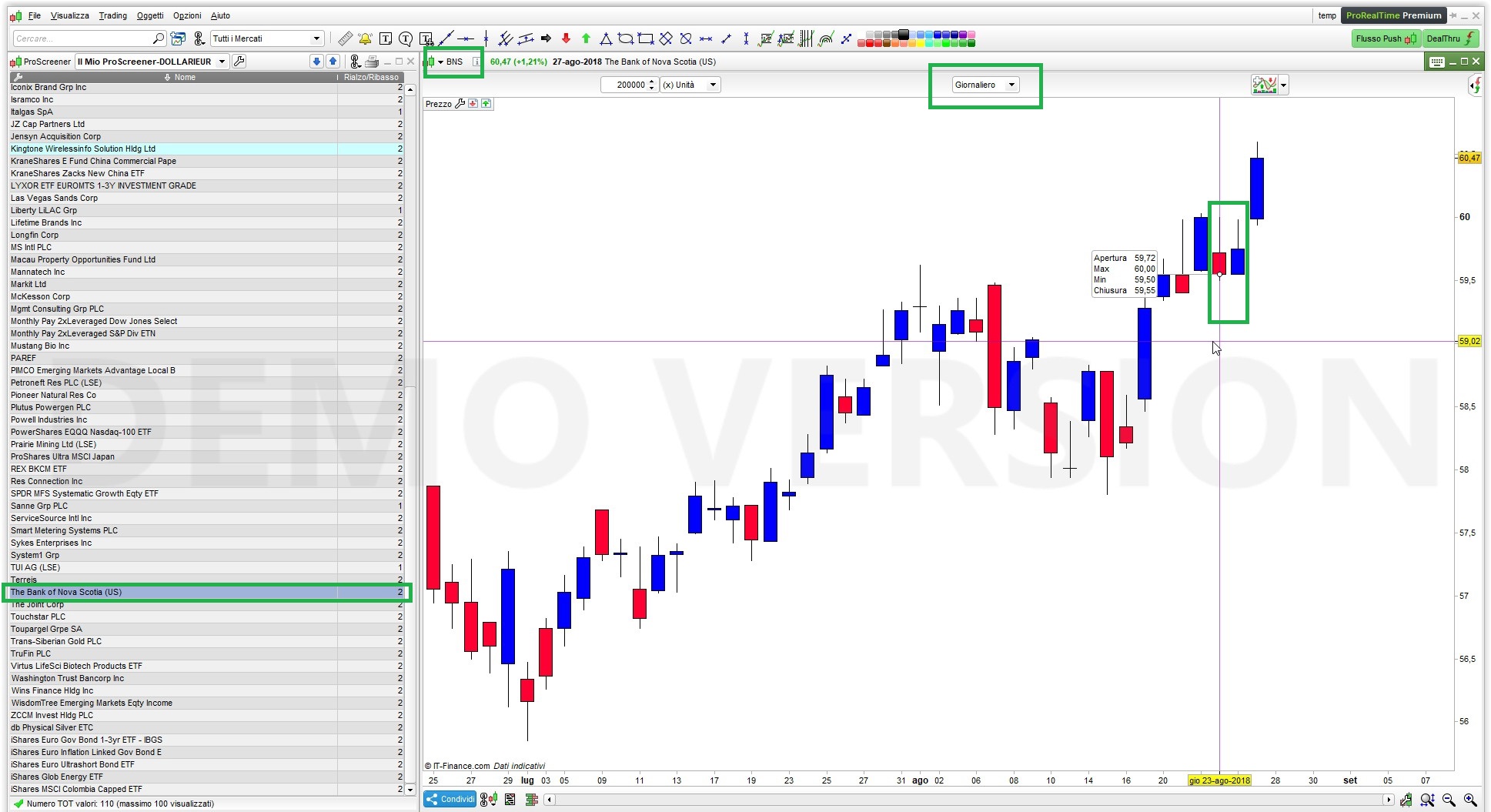Select Washington Trust Bancorp Inc row

pos(206,678)
